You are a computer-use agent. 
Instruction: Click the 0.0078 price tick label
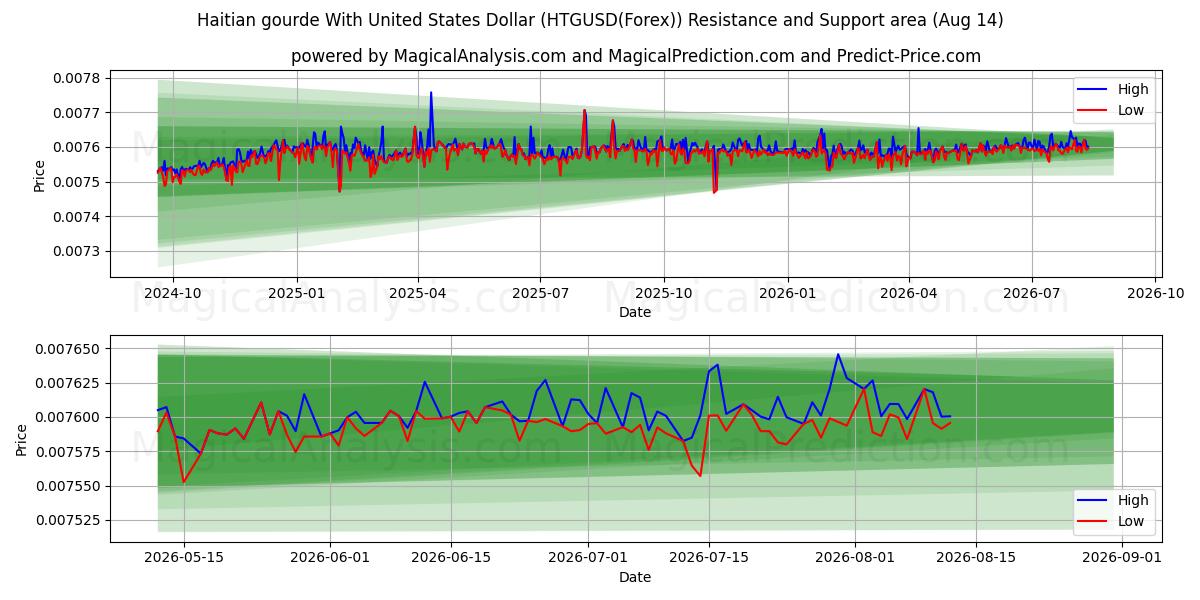click(x=75, y=78)
